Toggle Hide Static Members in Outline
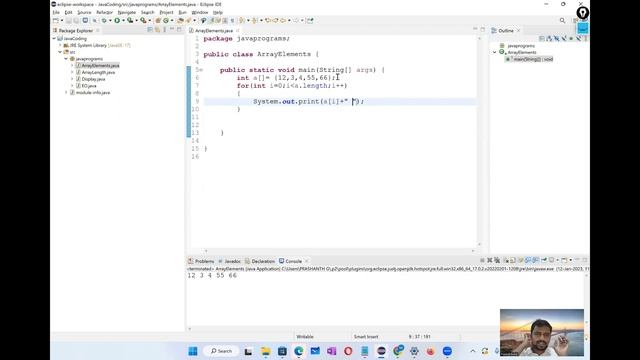The height and width of the screenshot is (360, 640). point(564,38)
